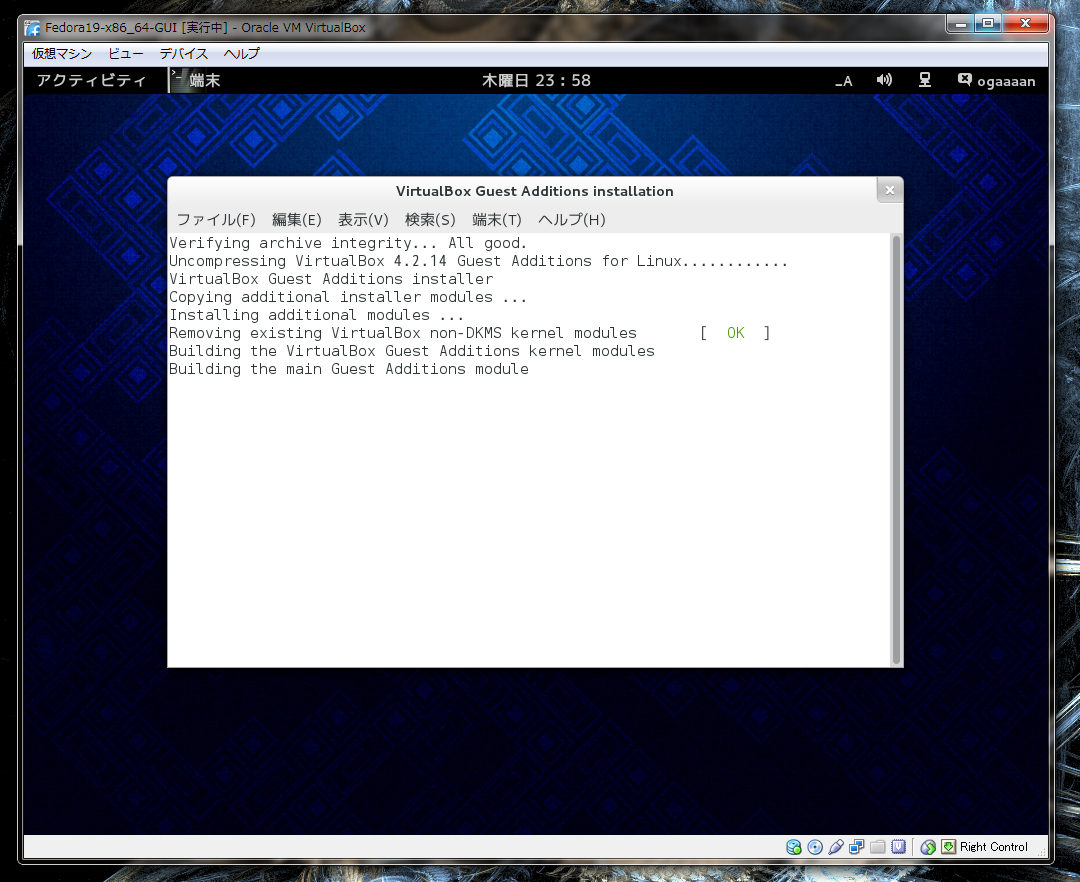Screen dimensions: 1080x882
Task: Click the VirtualBox window Fedora icon
Action: (x=32, y=28)
